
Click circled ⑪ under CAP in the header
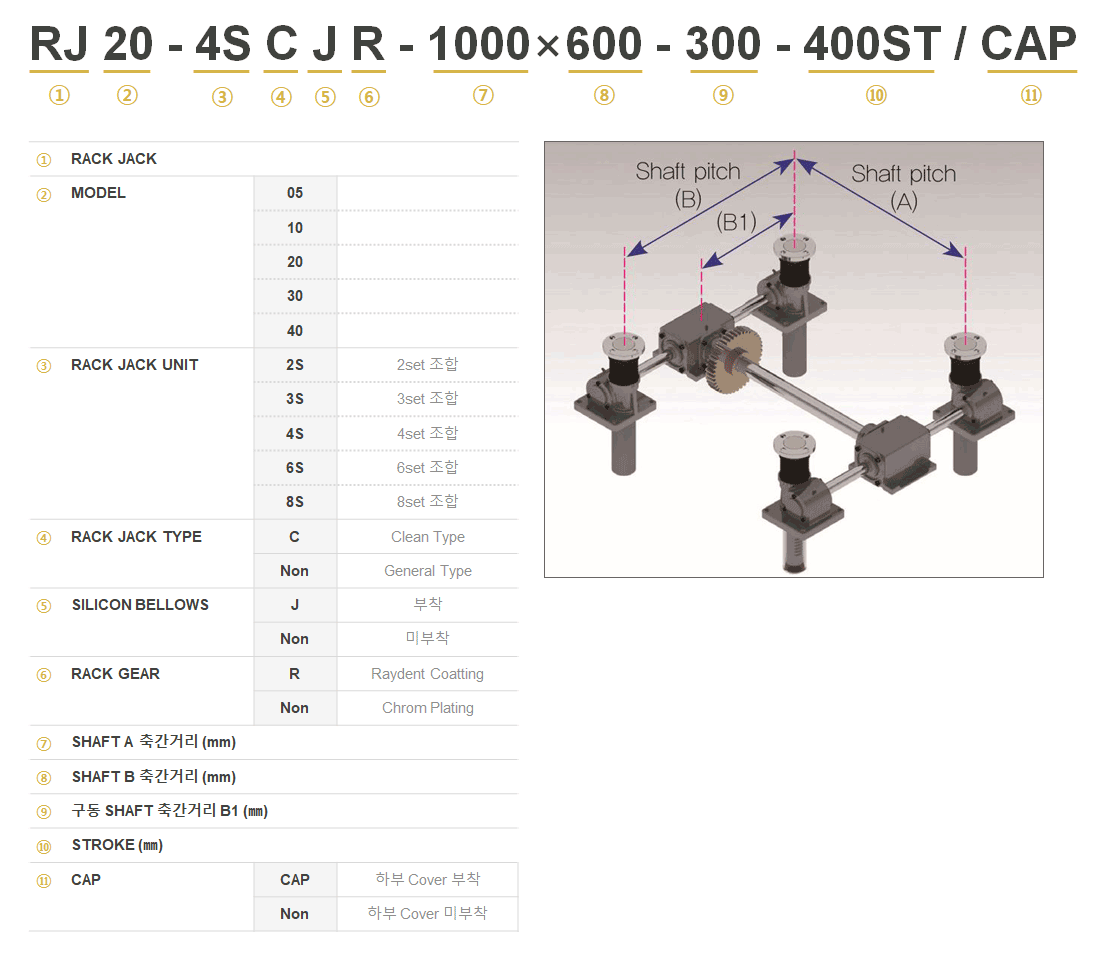[1031, 96]
